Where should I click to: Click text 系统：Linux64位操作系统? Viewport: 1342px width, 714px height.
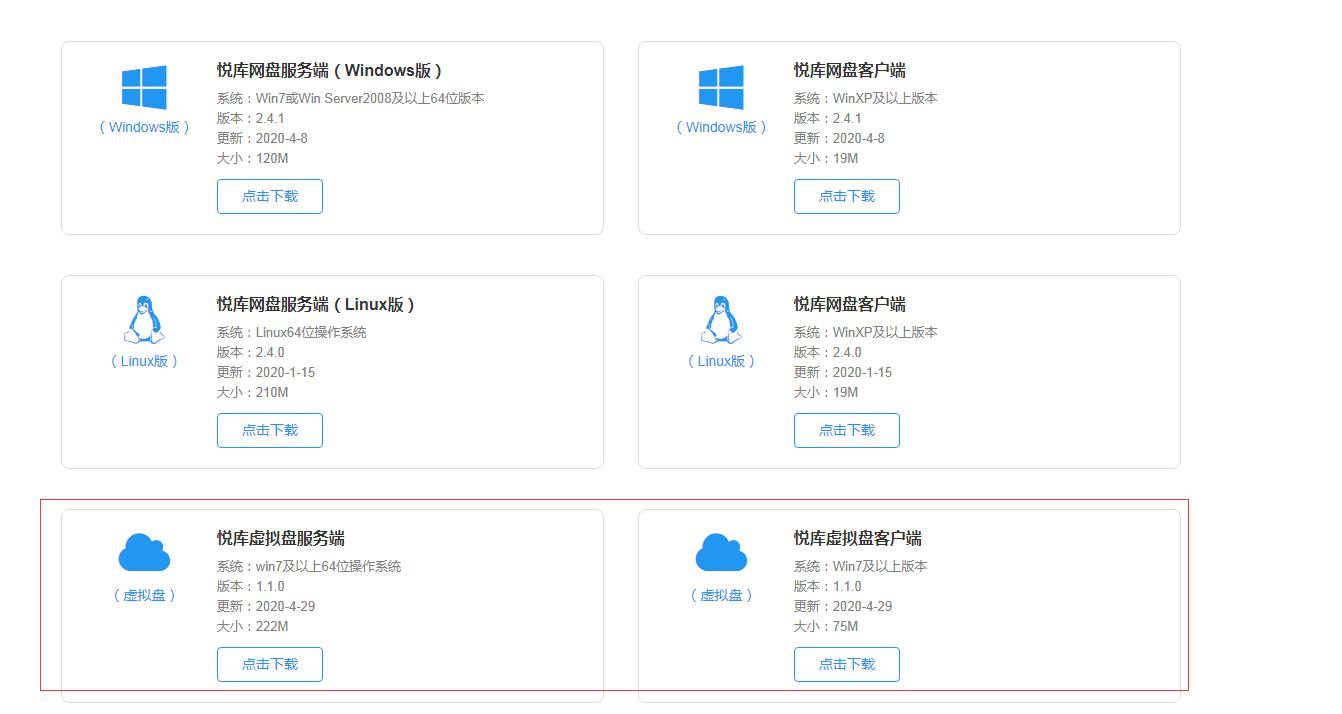click(292, 332)
